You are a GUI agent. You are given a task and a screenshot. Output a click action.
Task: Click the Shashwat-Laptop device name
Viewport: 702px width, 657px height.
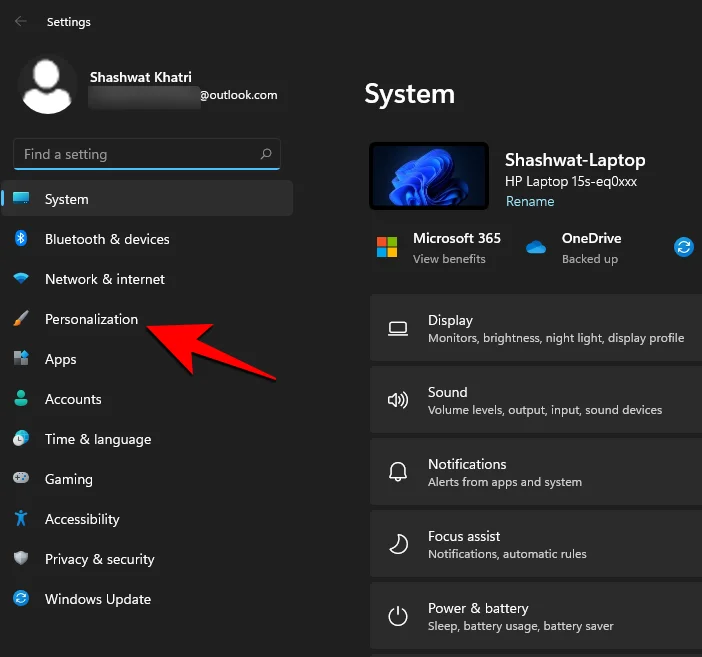point(575,160)
